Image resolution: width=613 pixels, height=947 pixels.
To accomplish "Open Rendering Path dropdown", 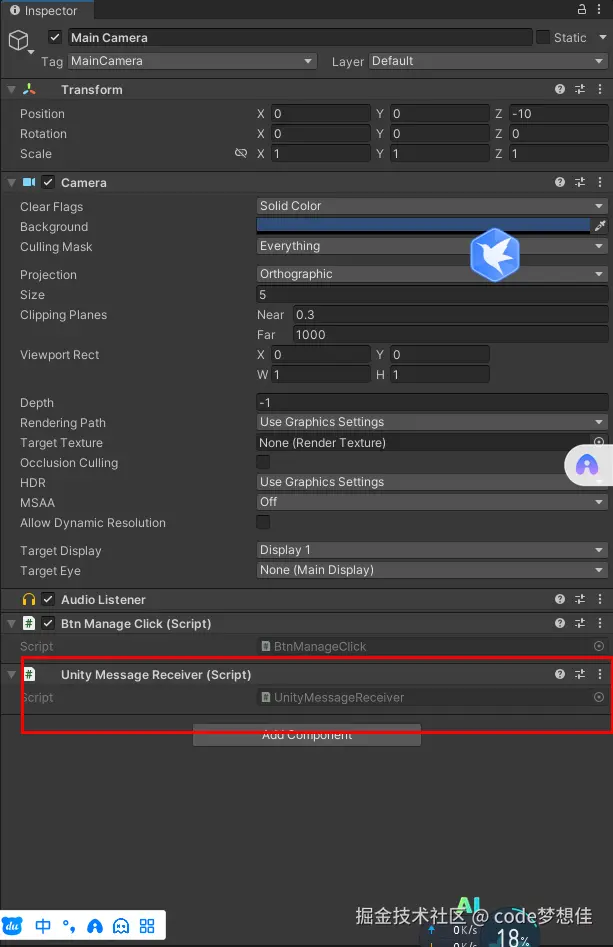I will click(x=432, y=422).
